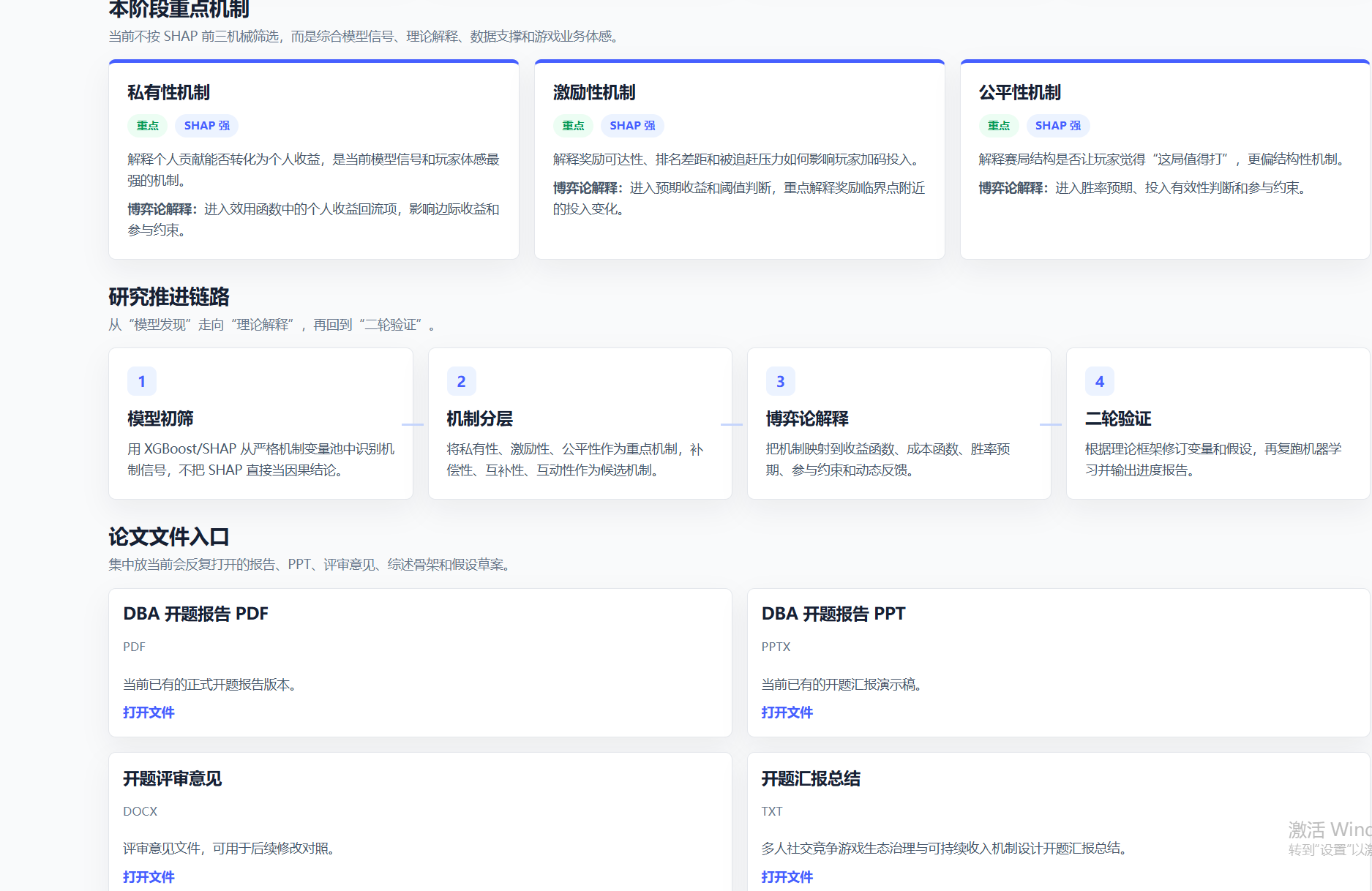
Task: Click the 机制分层 step heading
Action: coord(479,418)
